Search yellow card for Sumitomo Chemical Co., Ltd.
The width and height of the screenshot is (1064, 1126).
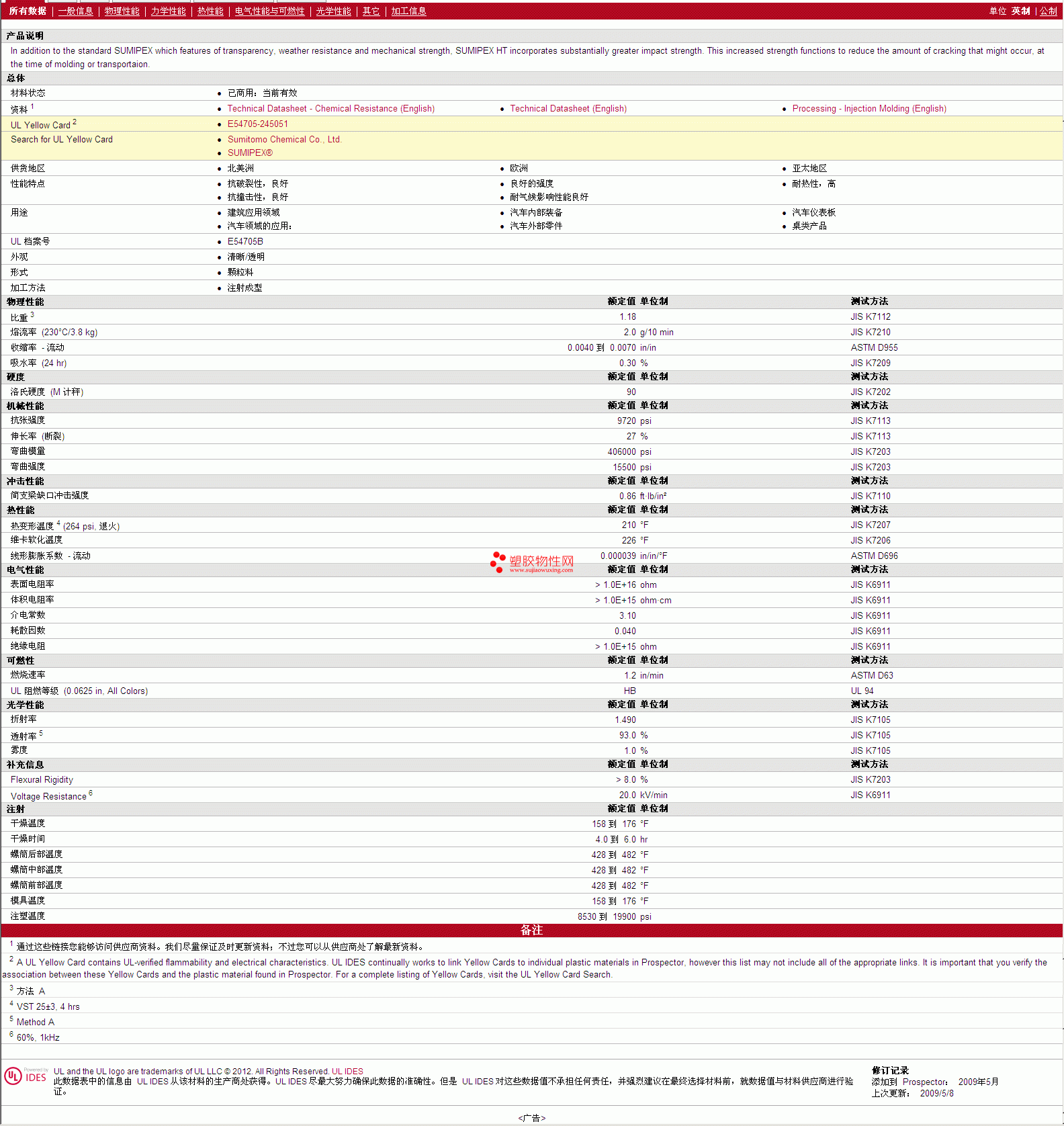point(285,140)
